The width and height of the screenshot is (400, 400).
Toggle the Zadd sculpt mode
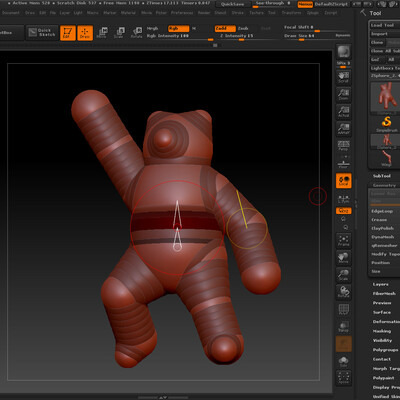point(225,29)
